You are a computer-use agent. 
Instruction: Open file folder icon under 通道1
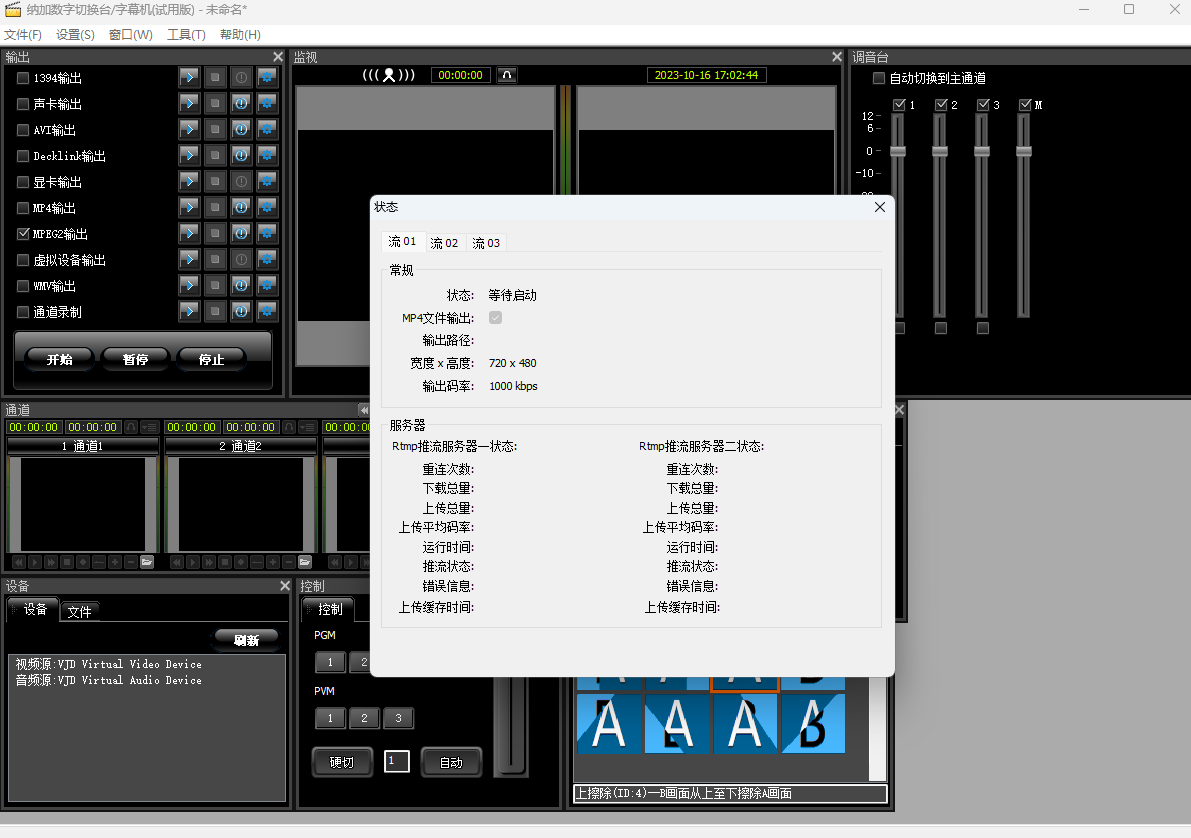point(147,562)
